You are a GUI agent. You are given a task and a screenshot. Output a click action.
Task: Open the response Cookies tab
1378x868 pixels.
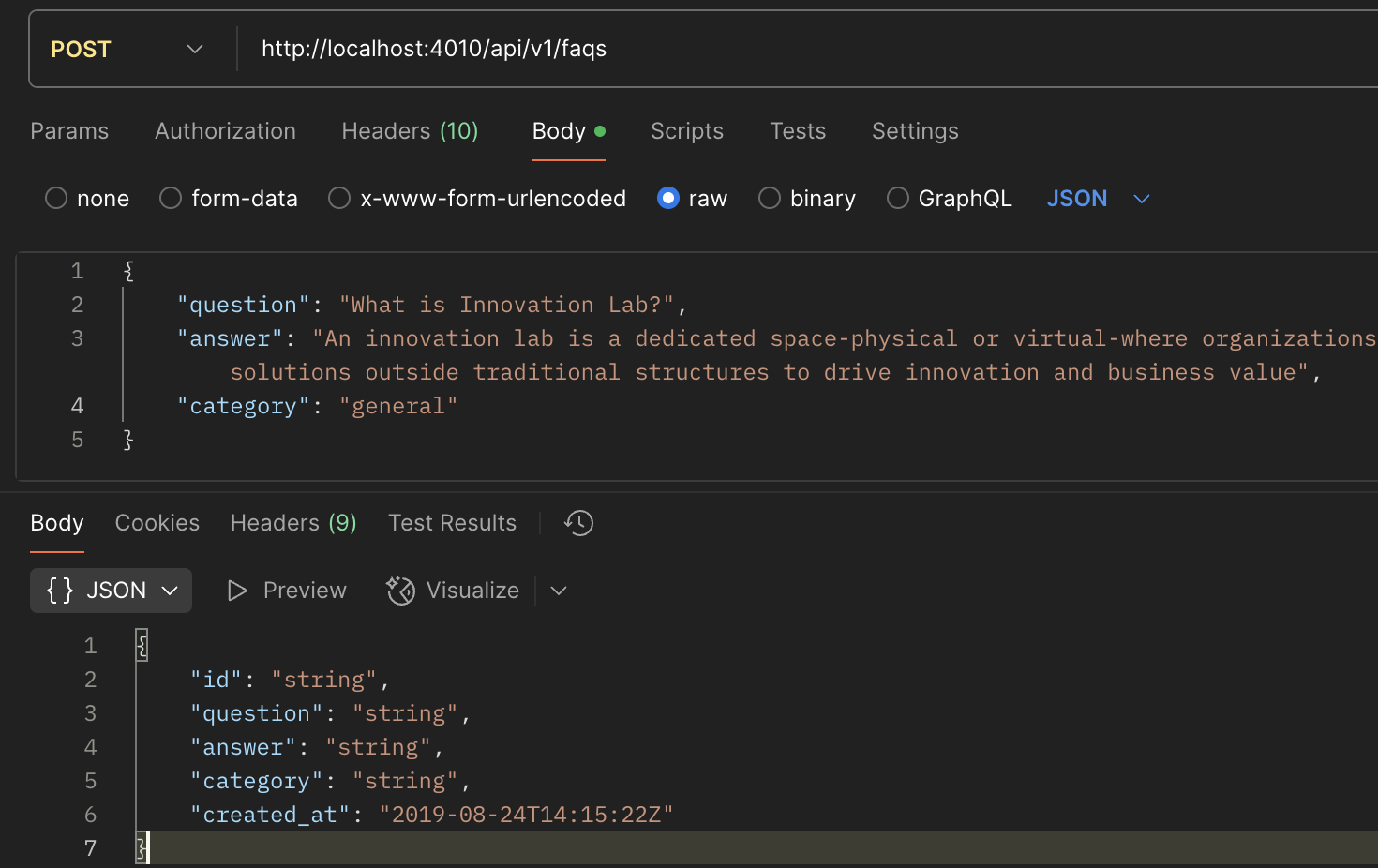(157, 523)
